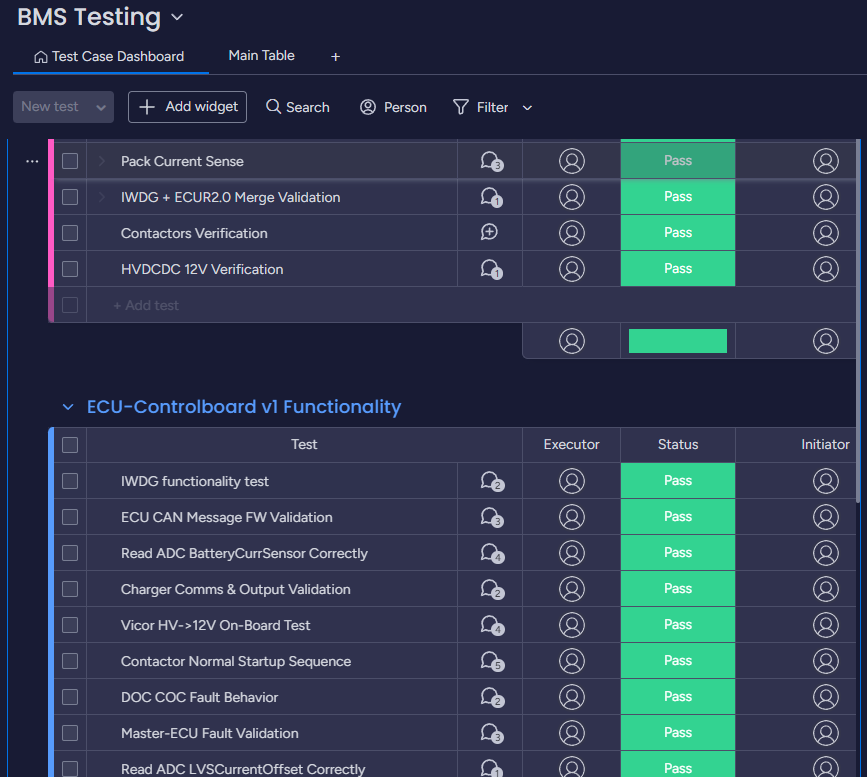Tick the DOC COC Fault Behavior checkbox

70,697
